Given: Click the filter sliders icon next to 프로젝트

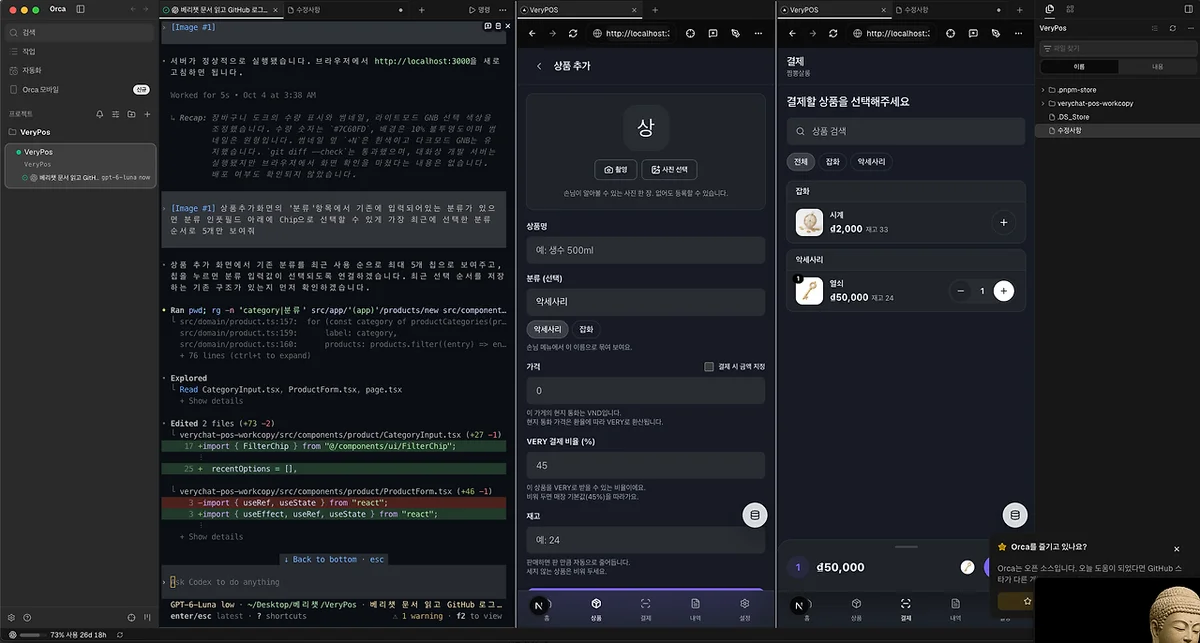Looking at the screenshot, I should [116, 114].
